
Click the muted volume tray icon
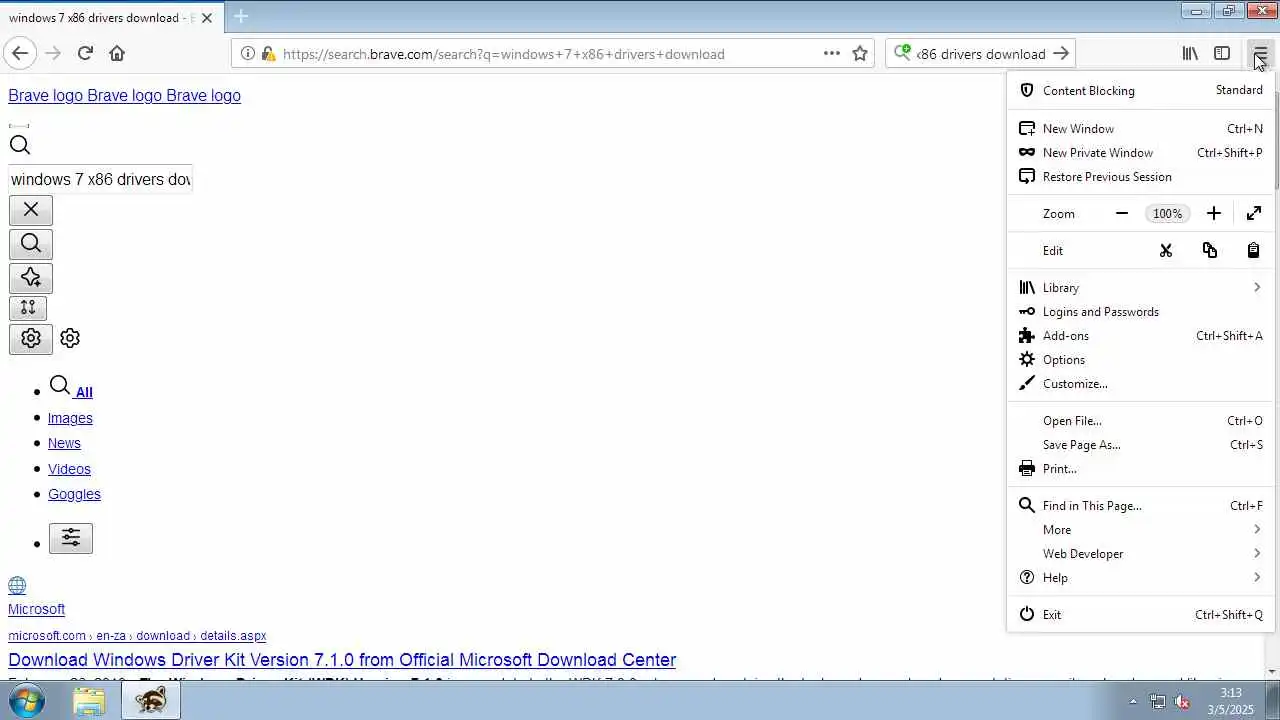tap(1182, 702)
